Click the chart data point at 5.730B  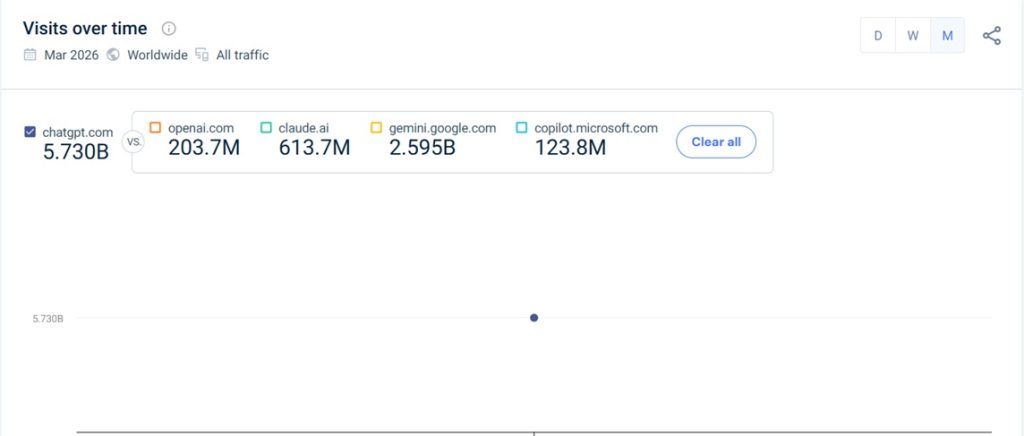pyautogui.click(x=534, y=318)
